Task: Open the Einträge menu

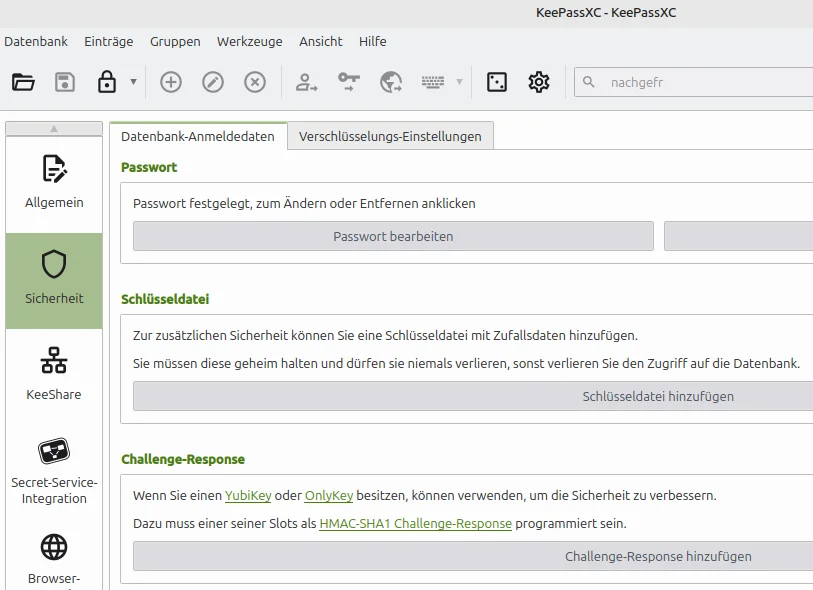Action: (109, 41)
